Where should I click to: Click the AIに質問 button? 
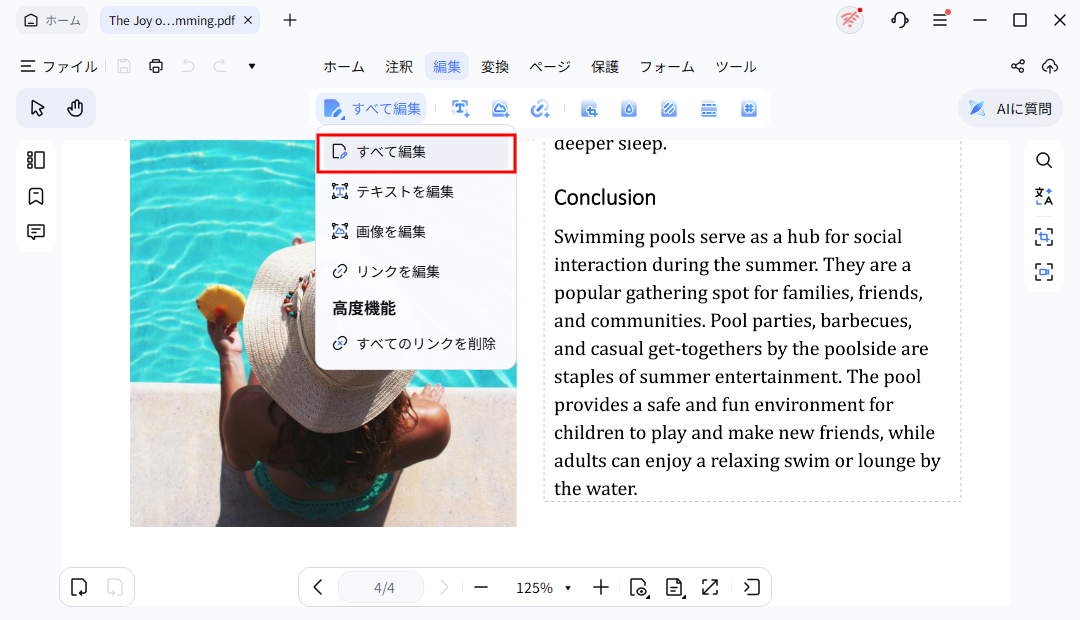pos(1010,109)
